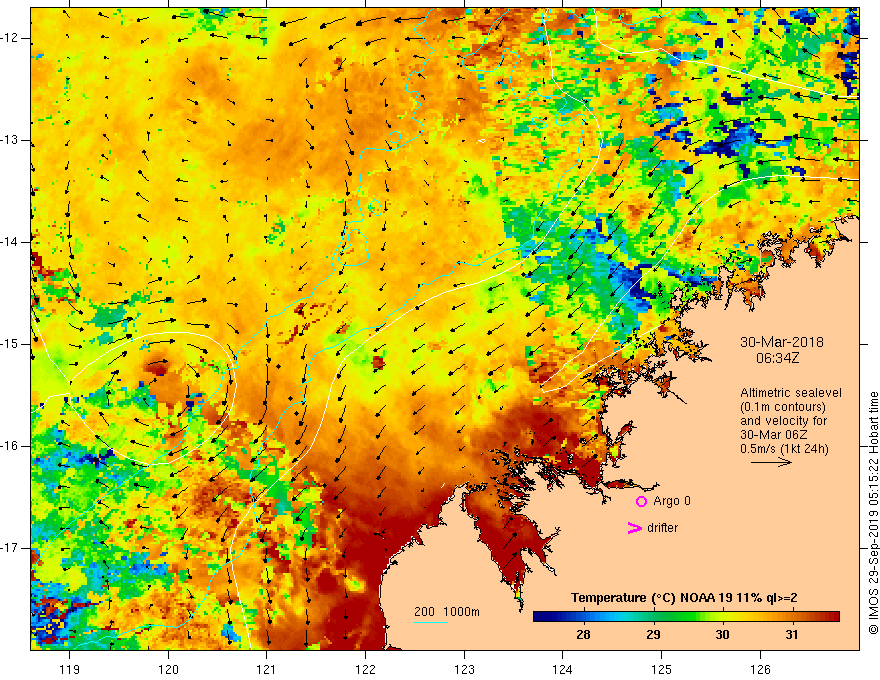Click the longitude label 126
The image size is (880, 680).
(x=760, y=669)
